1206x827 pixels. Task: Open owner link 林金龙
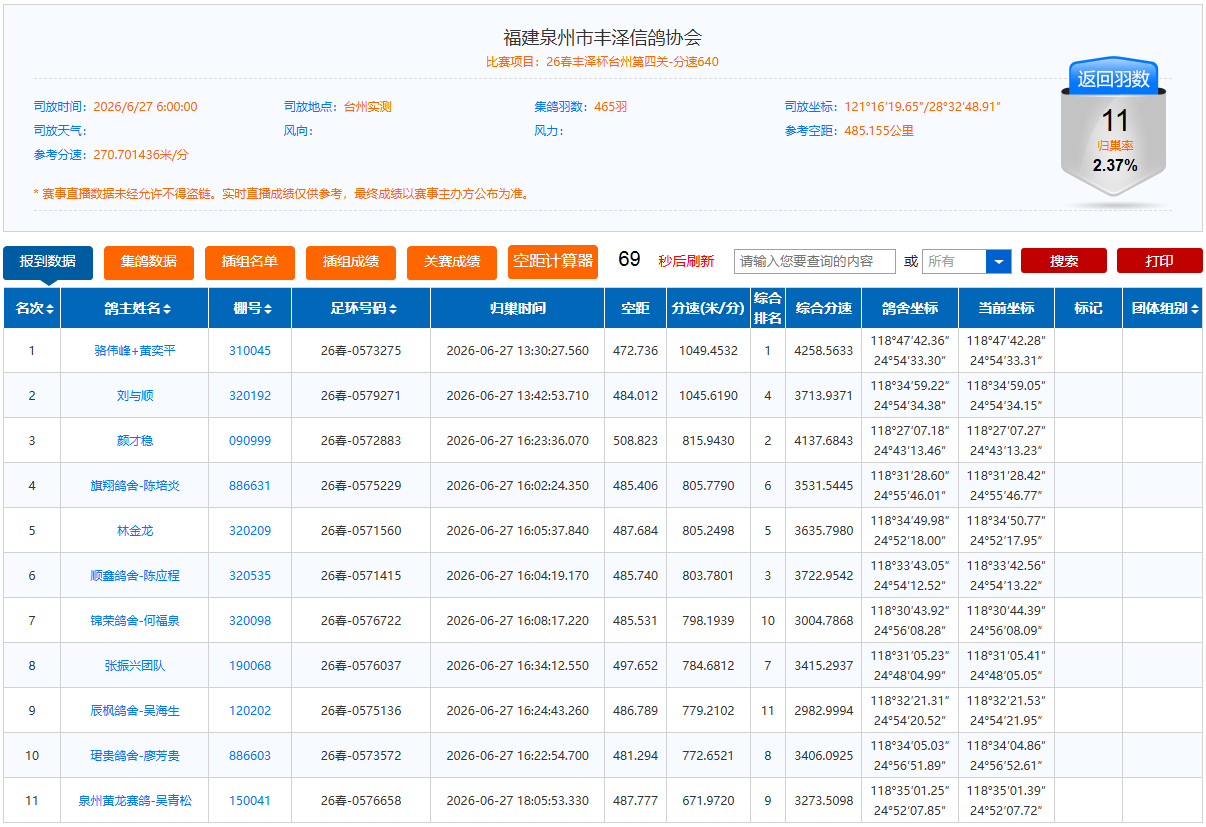tap(135, 531)
